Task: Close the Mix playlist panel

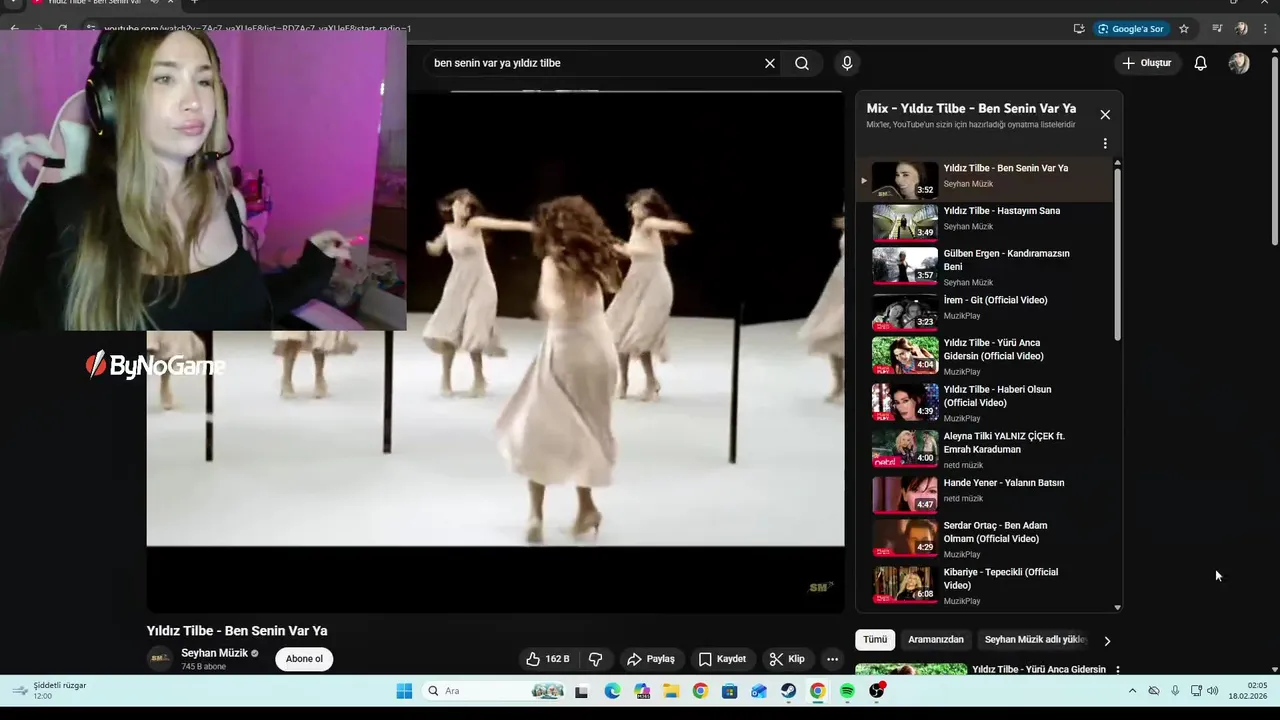Action: coord(1105,115)
